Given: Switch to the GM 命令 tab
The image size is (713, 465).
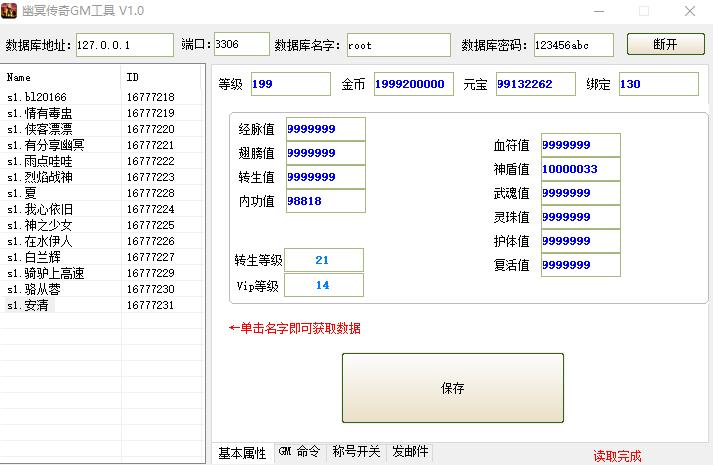Looking at the screenshot, I should (298, 452).
